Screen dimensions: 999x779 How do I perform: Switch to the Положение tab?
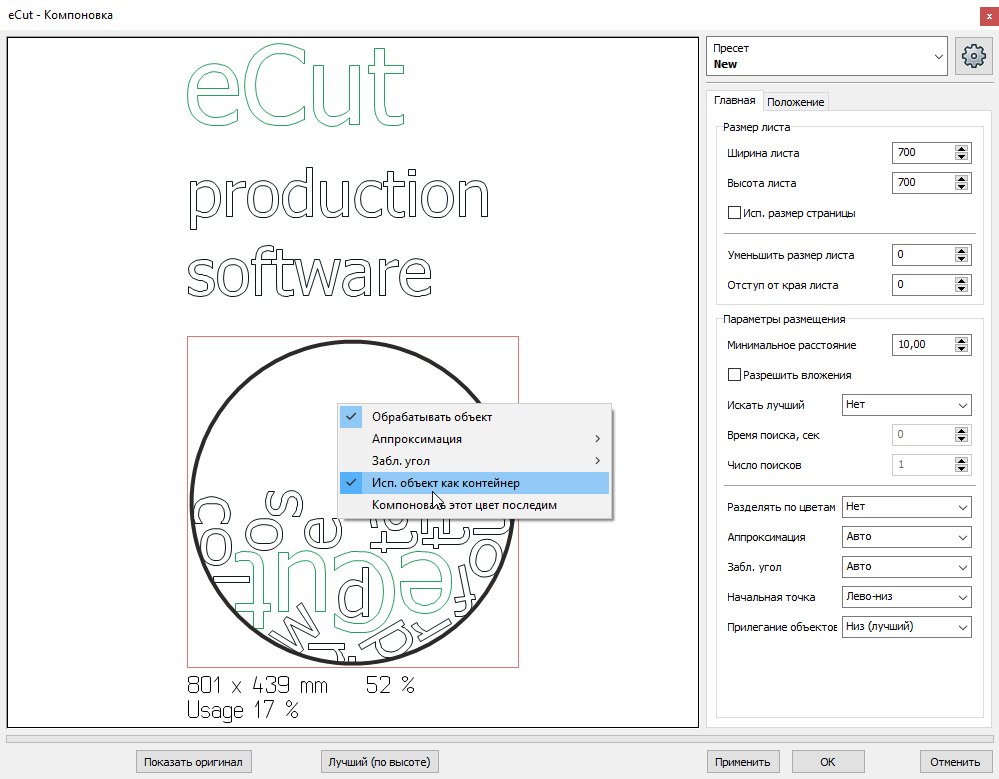click(x=796, y=102)
